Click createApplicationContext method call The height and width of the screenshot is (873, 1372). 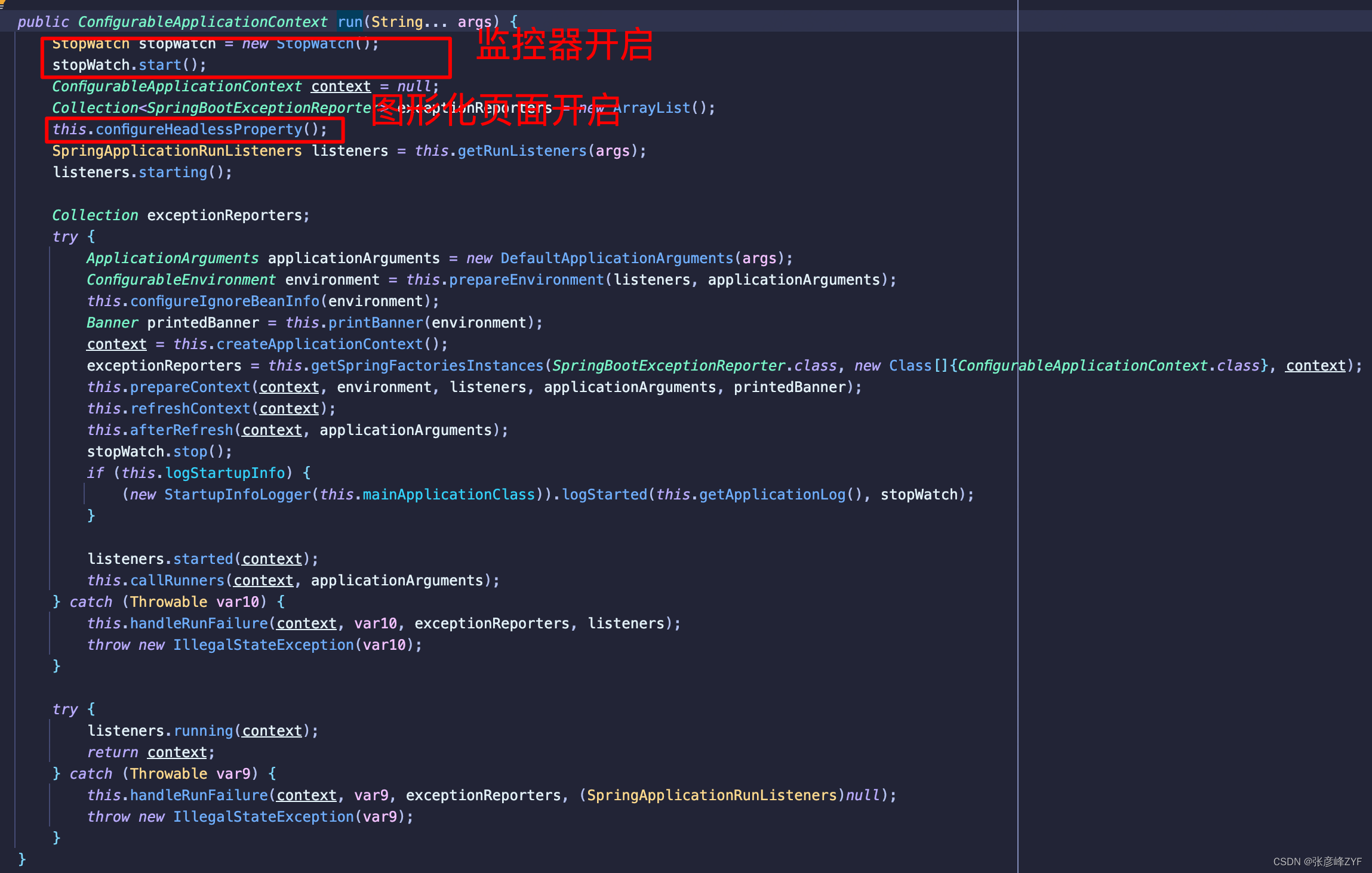[319, 344]
